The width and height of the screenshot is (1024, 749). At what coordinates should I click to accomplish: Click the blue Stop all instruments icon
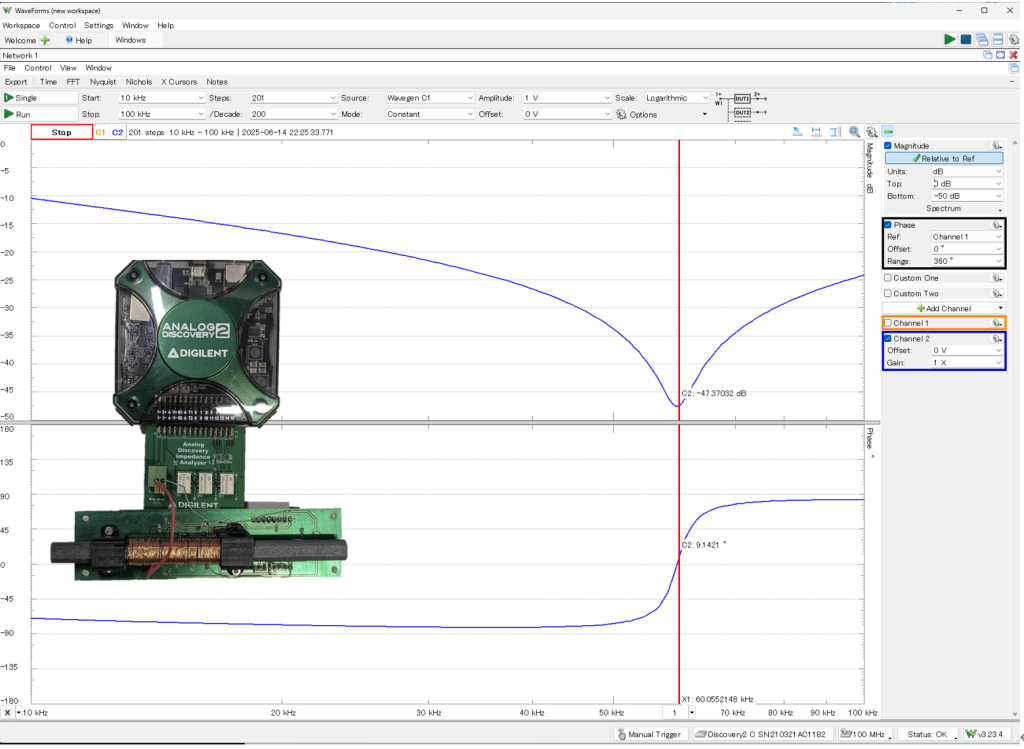966,40
